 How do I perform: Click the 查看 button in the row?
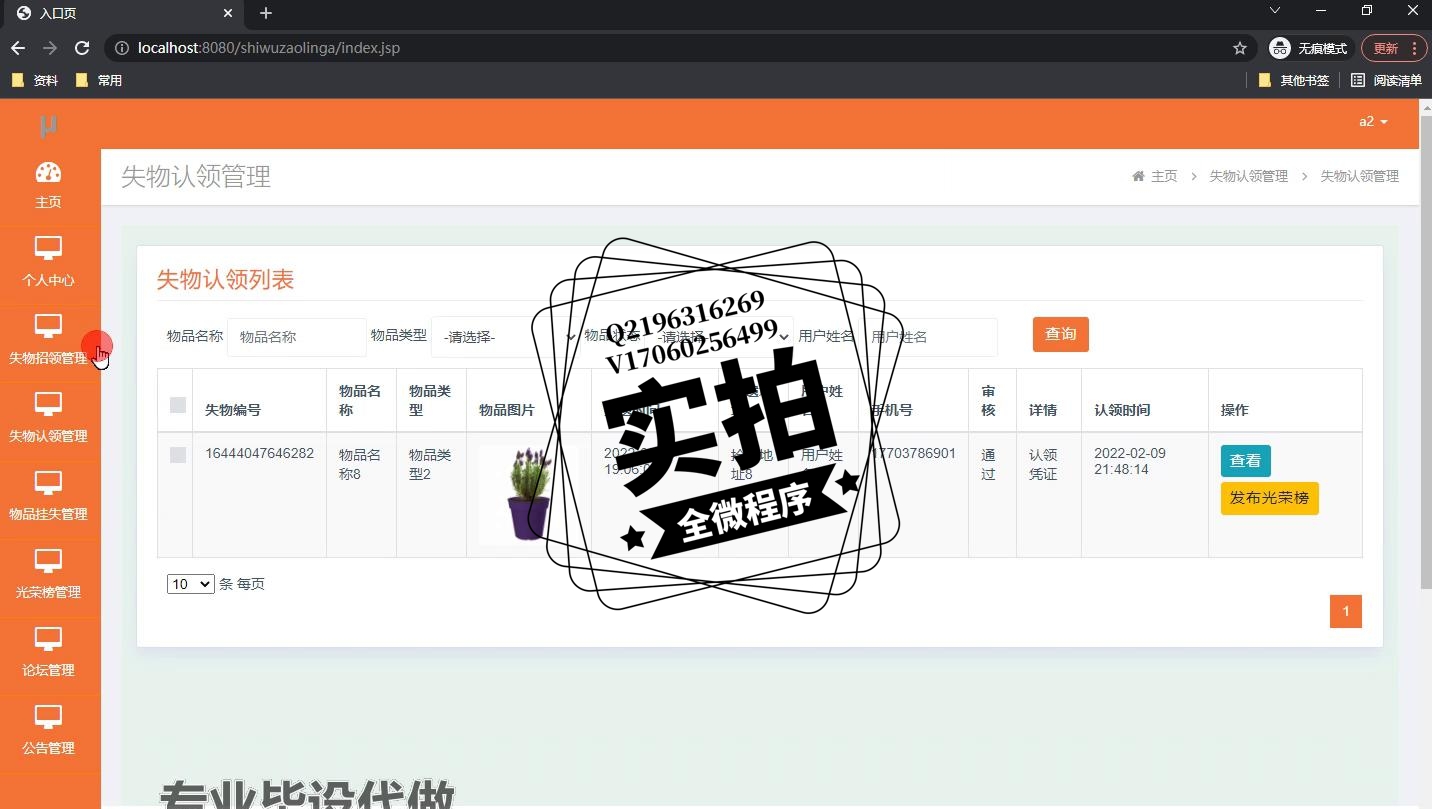coord(1245,461)
